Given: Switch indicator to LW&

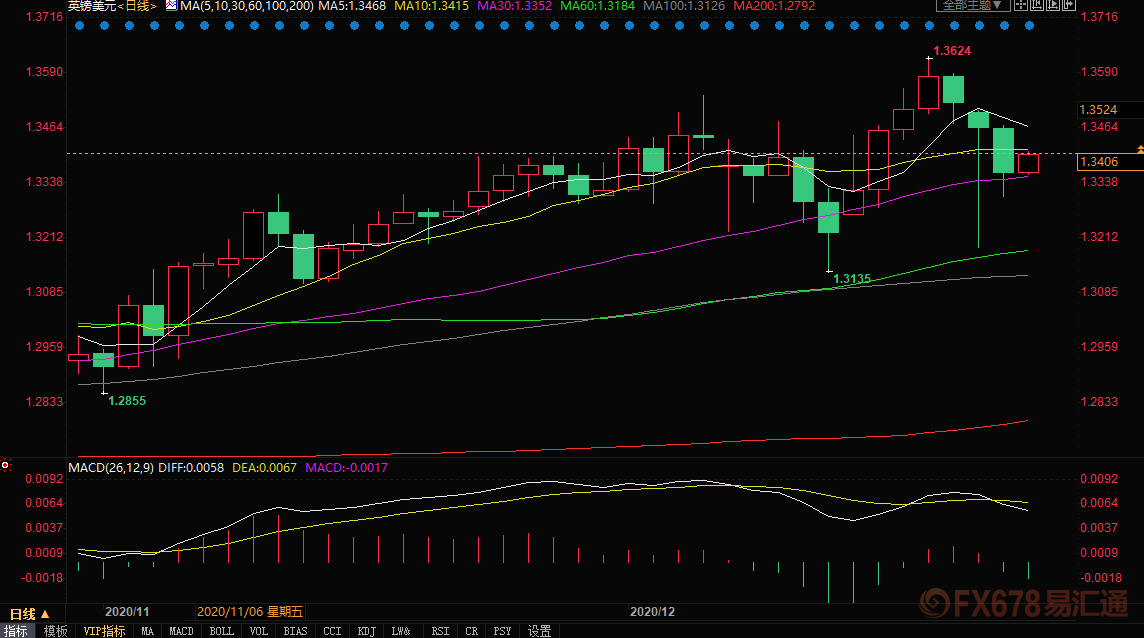Looking at the screenshot, I should [401, 631].
